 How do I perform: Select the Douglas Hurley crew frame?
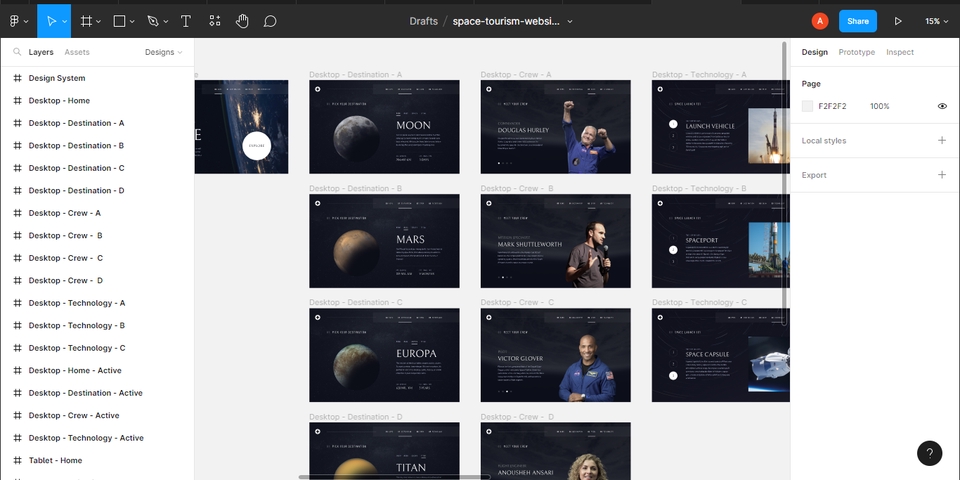click(555, 127)
